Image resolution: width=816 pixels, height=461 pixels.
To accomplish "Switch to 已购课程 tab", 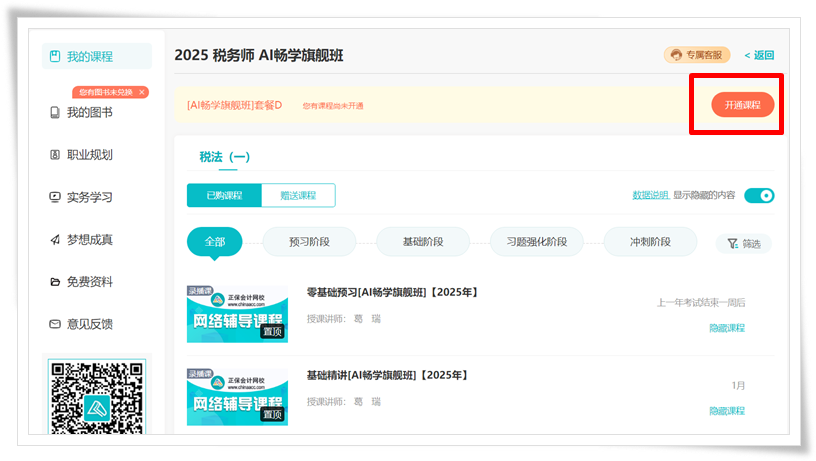I will click(224, 195).
